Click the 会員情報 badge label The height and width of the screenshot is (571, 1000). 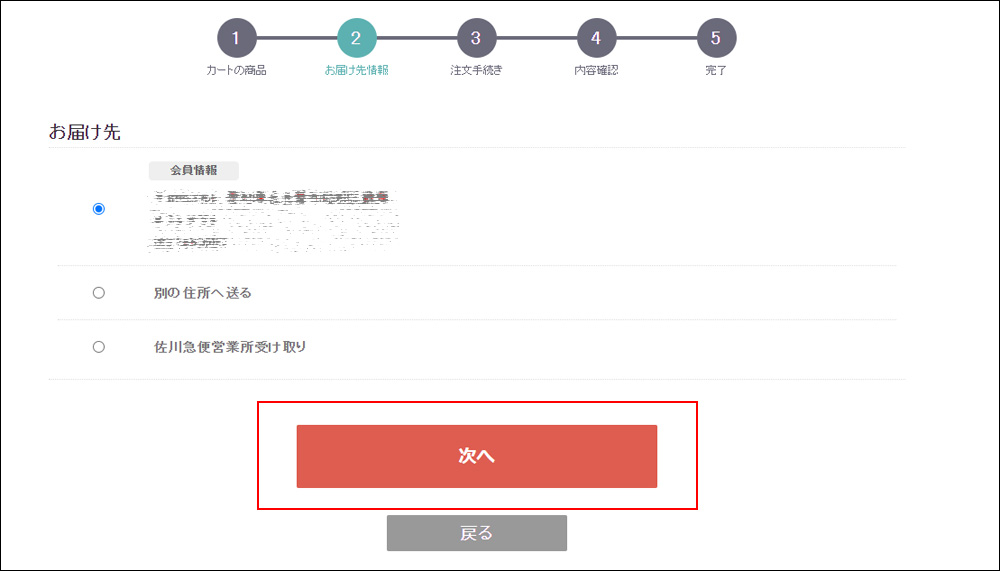(x=194, y=170)
